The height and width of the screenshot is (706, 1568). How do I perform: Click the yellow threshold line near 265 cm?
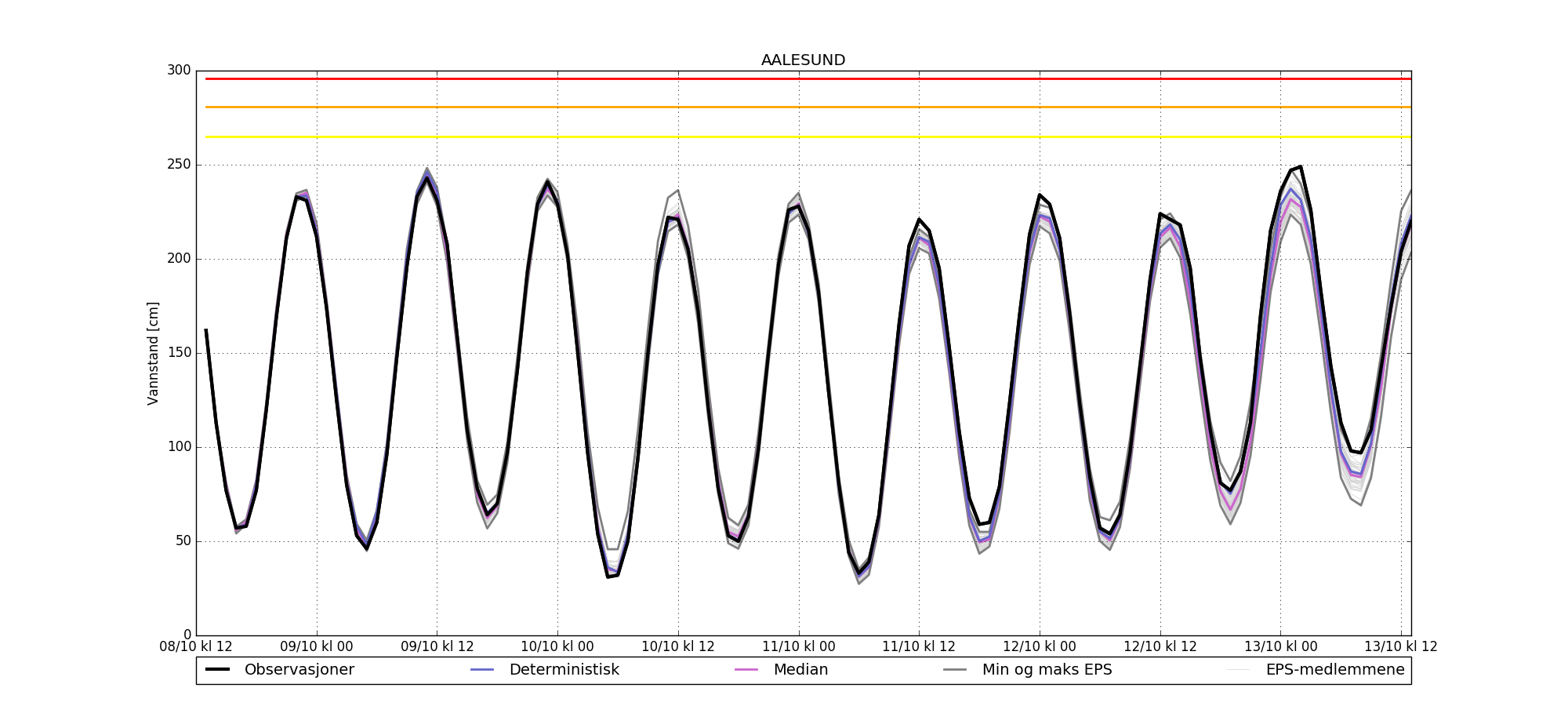808,137
